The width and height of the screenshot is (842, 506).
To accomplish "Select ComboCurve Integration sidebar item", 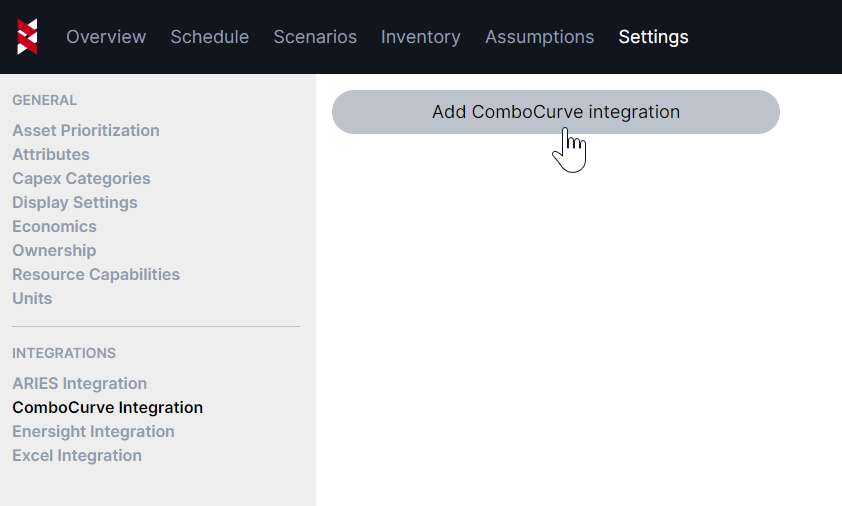I will pyautogui.click(x=107, y=408).
